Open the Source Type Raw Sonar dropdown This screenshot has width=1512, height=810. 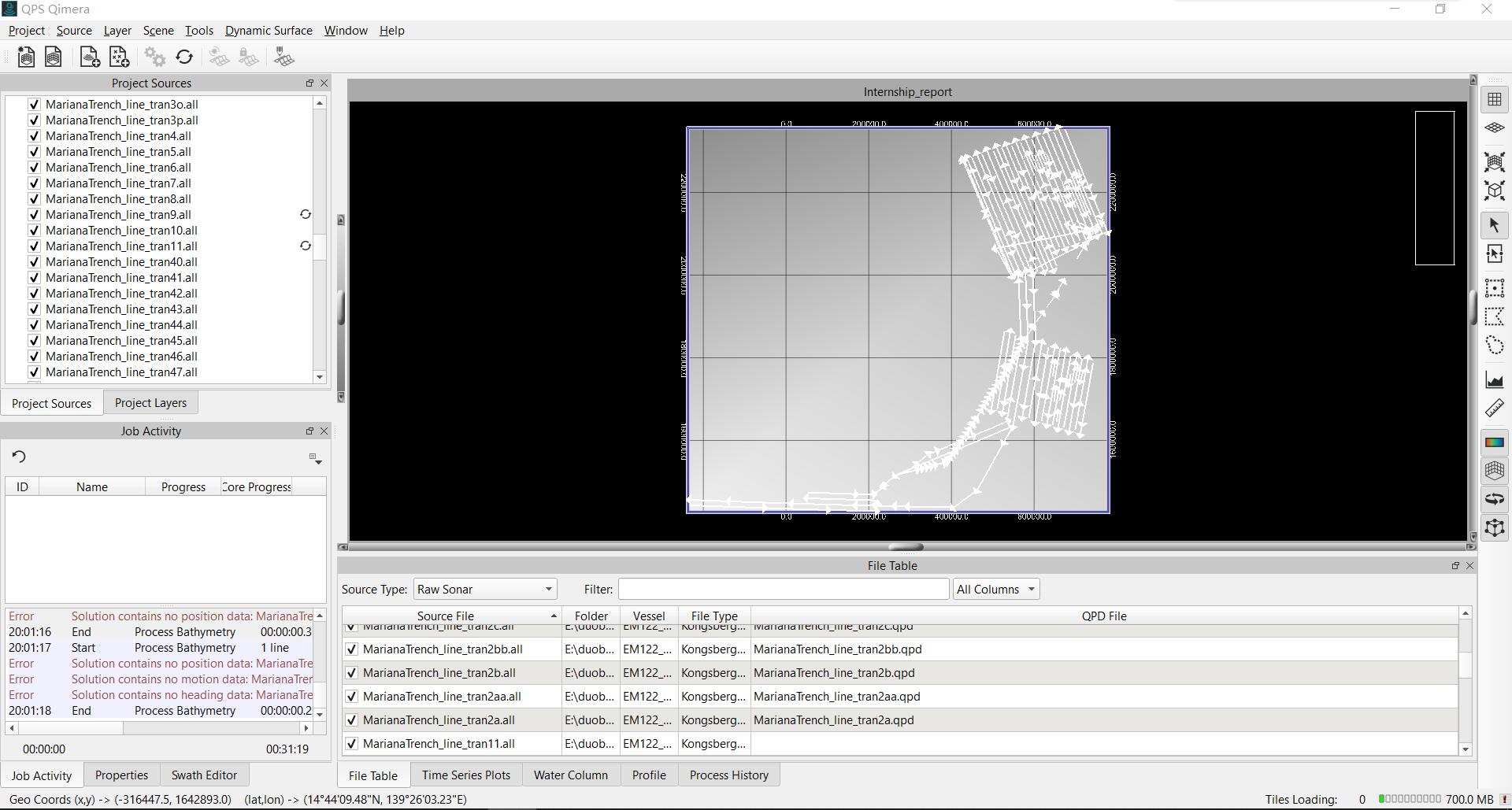click(x=484, y=589)
